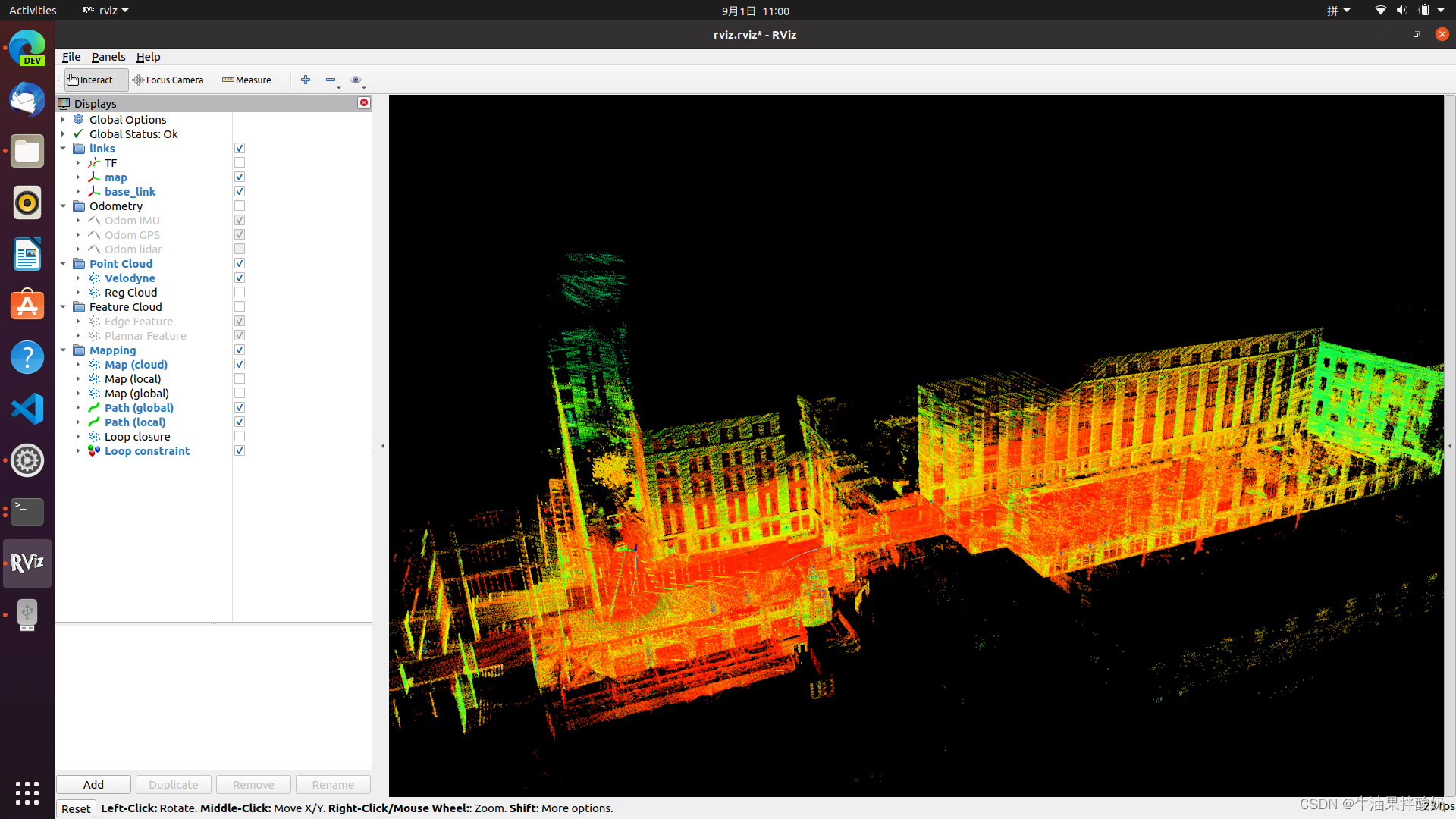This screenshot has width=1456, height=819.
Task: Click the Reset button
Action: click(x=76, y=808)
